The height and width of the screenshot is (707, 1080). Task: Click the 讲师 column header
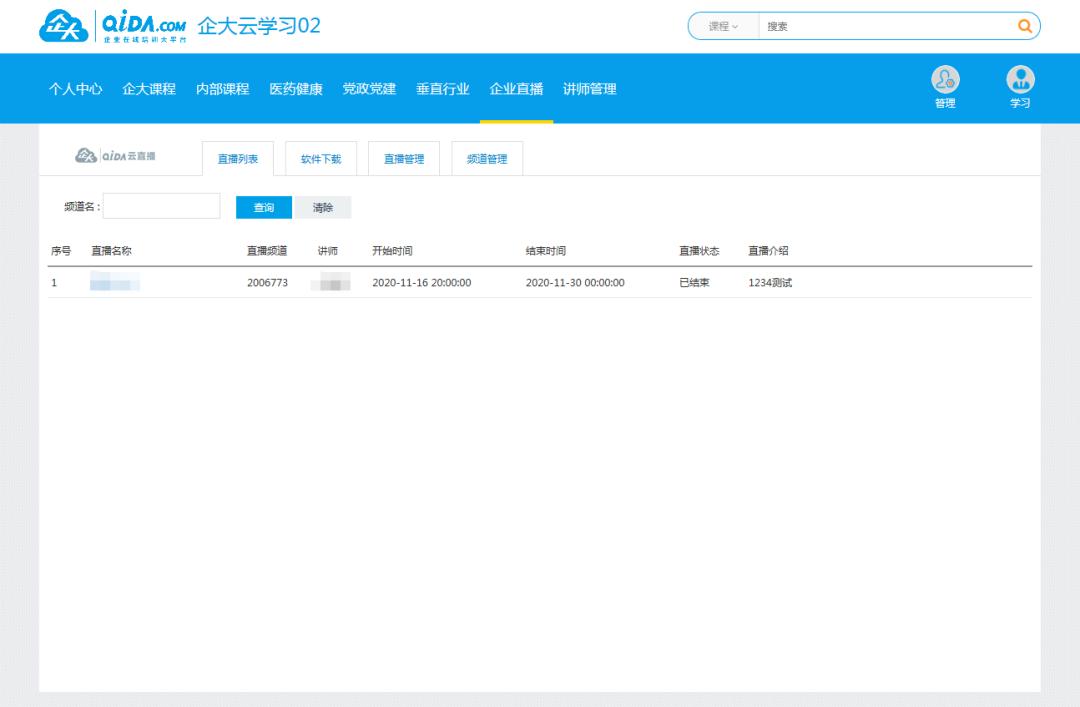[328, 251]
